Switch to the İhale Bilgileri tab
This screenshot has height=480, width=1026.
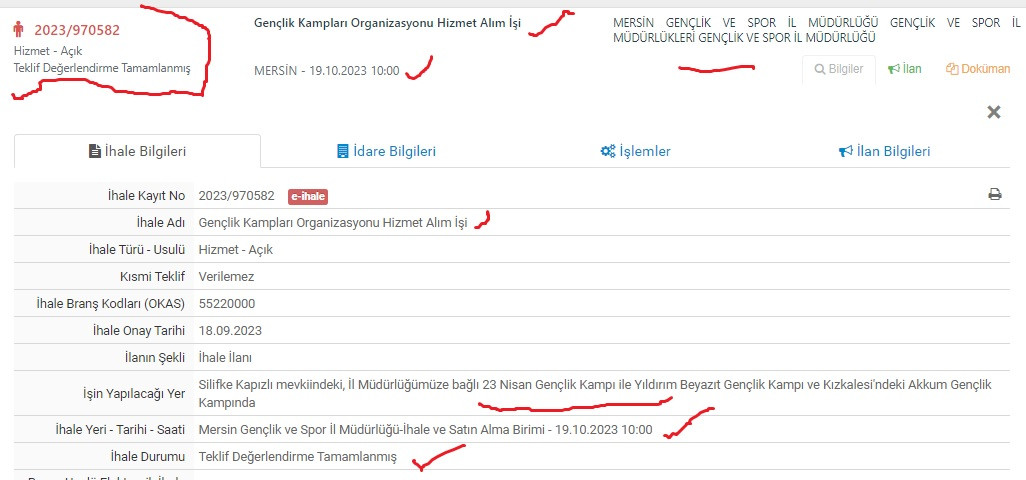(x=137, y=152)
